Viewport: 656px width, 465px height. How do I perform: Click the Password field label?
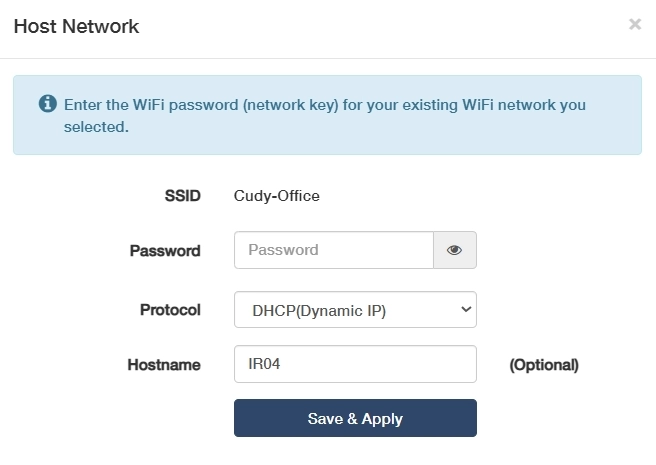[165, 251]
